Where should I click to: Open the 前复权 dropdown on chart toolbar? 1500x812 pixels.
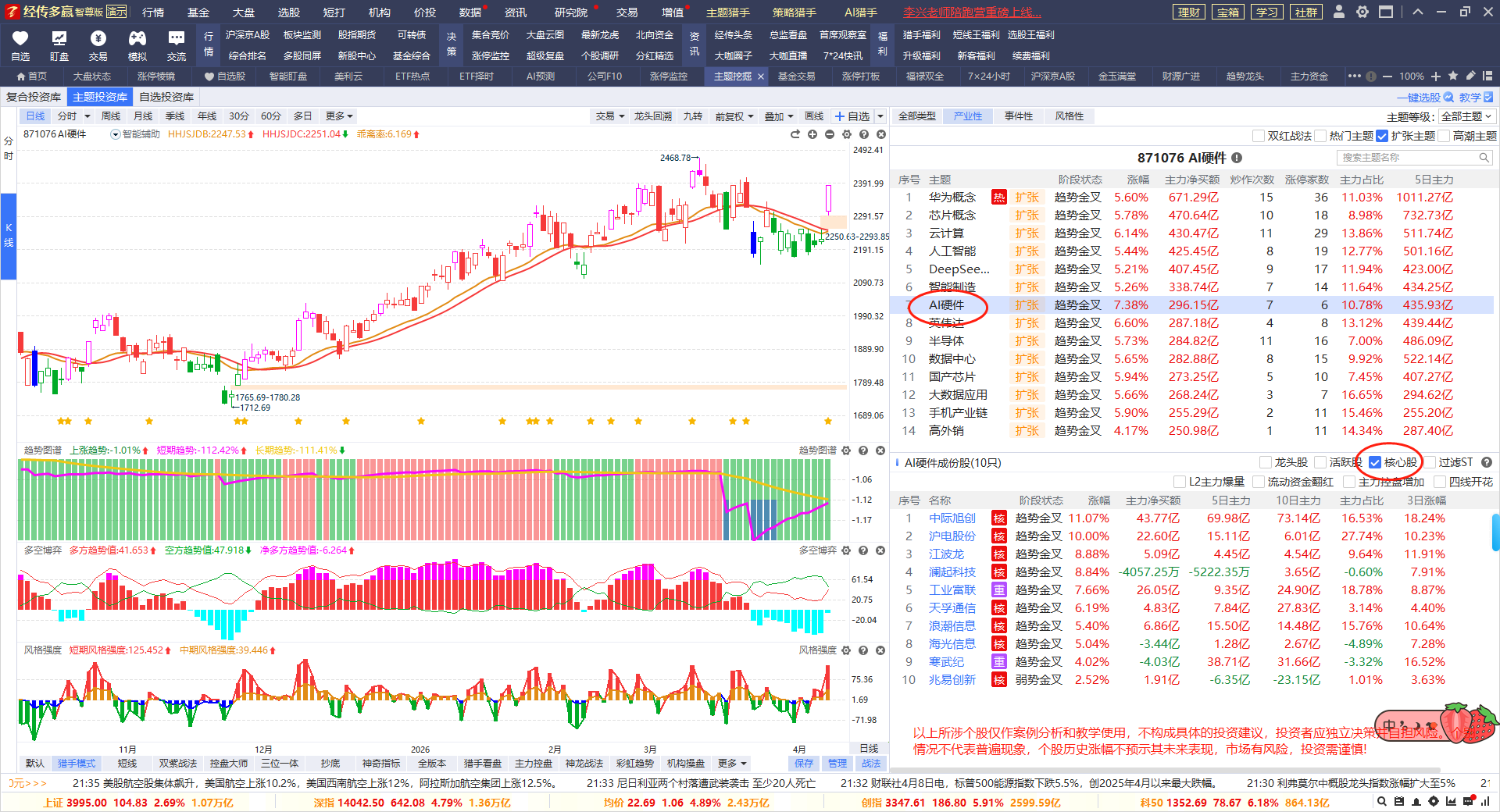point(734,116)
